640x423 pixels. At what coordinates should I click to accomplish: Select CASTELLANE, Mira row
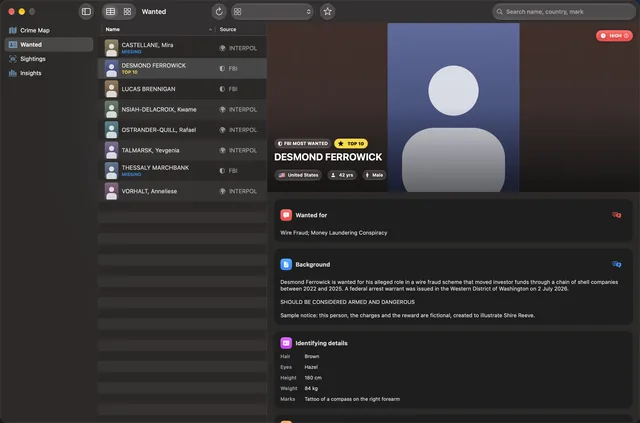182,48
